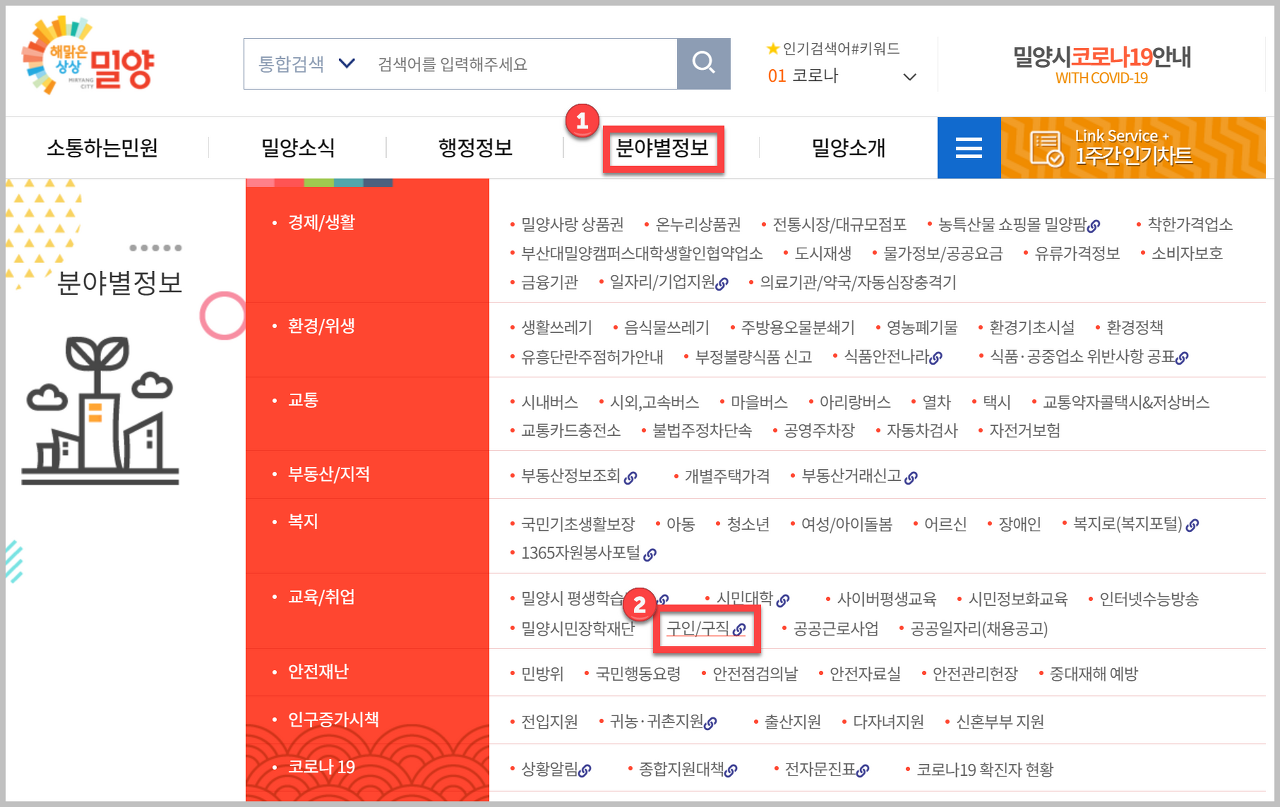Select the 부동산/지적 category

pos(329,473)
